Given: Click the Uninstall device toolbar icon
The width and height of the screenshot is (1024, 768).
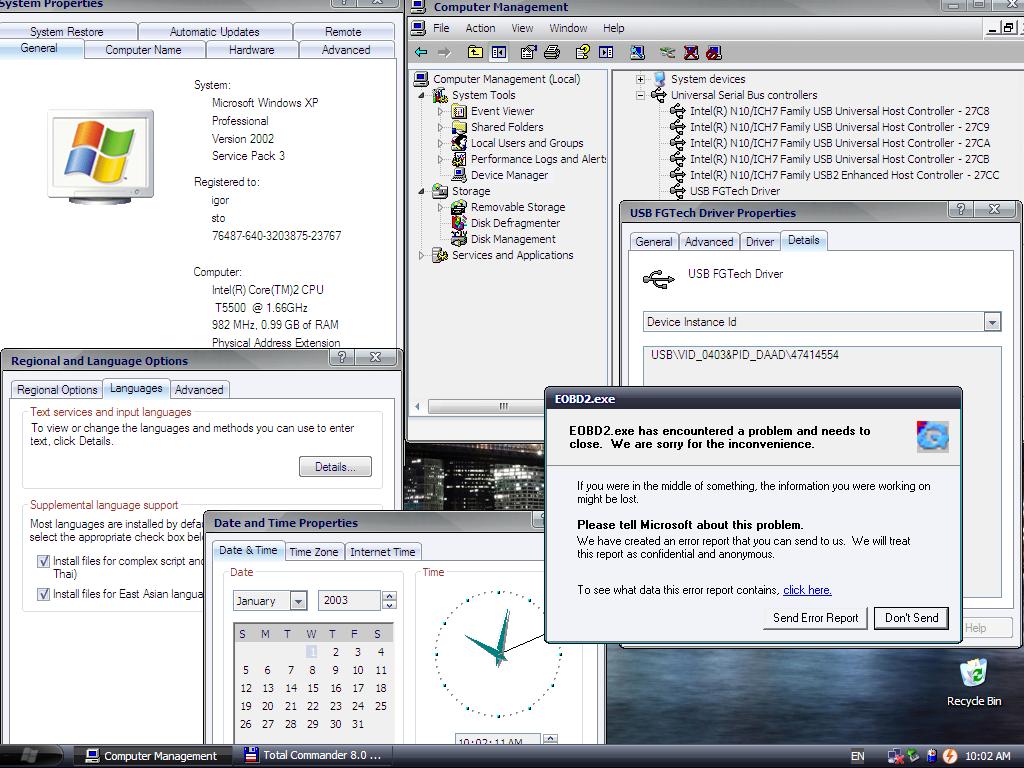Looking at the screenshot, I should point(691,52).
